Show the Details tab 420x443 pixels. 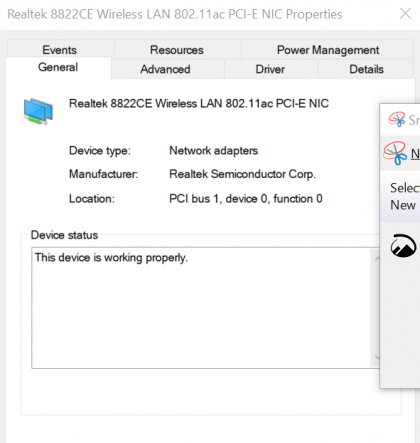coord(366,69)
